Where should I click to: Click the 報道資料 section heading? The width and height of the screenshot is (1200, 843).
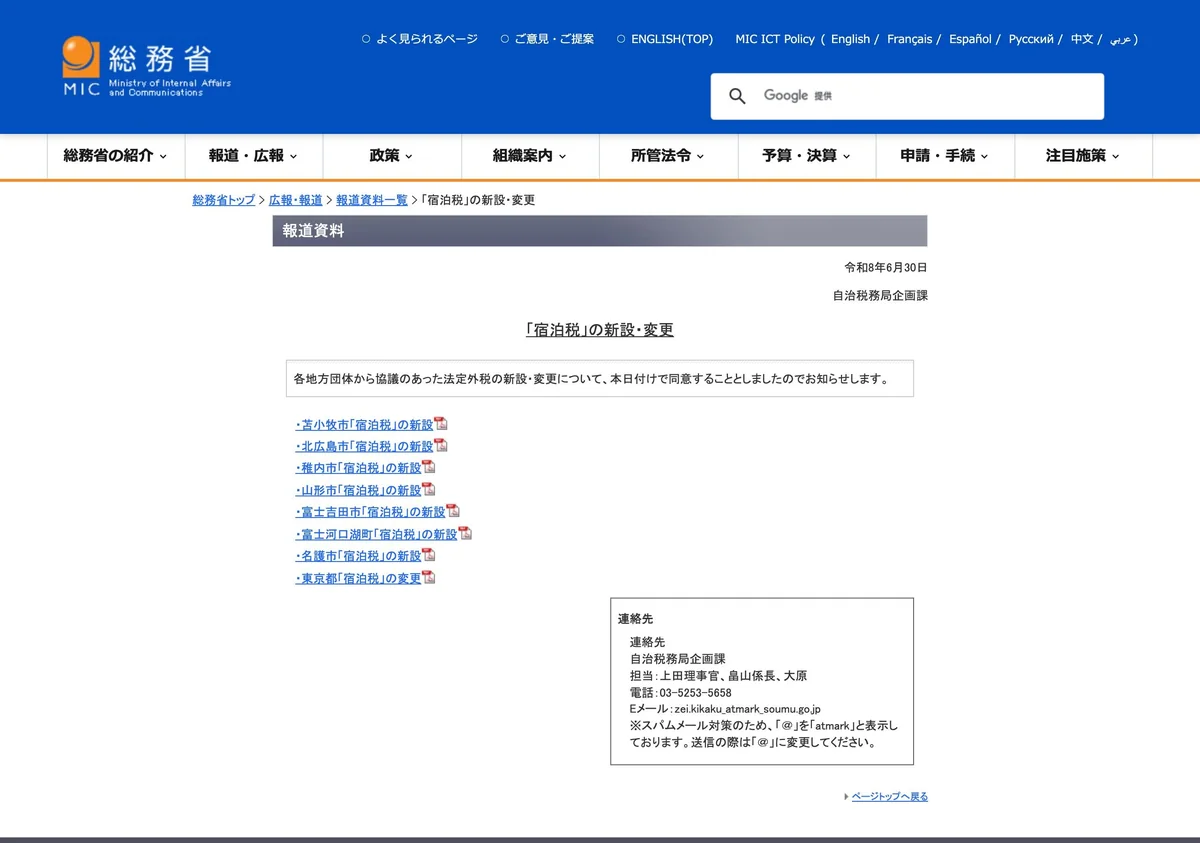pos(600,230)
